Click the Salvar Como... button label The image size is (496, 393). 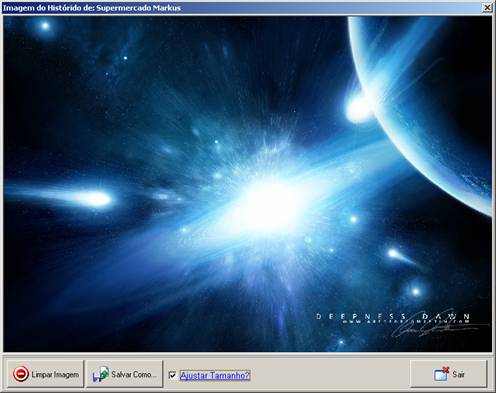pos(134,374)
